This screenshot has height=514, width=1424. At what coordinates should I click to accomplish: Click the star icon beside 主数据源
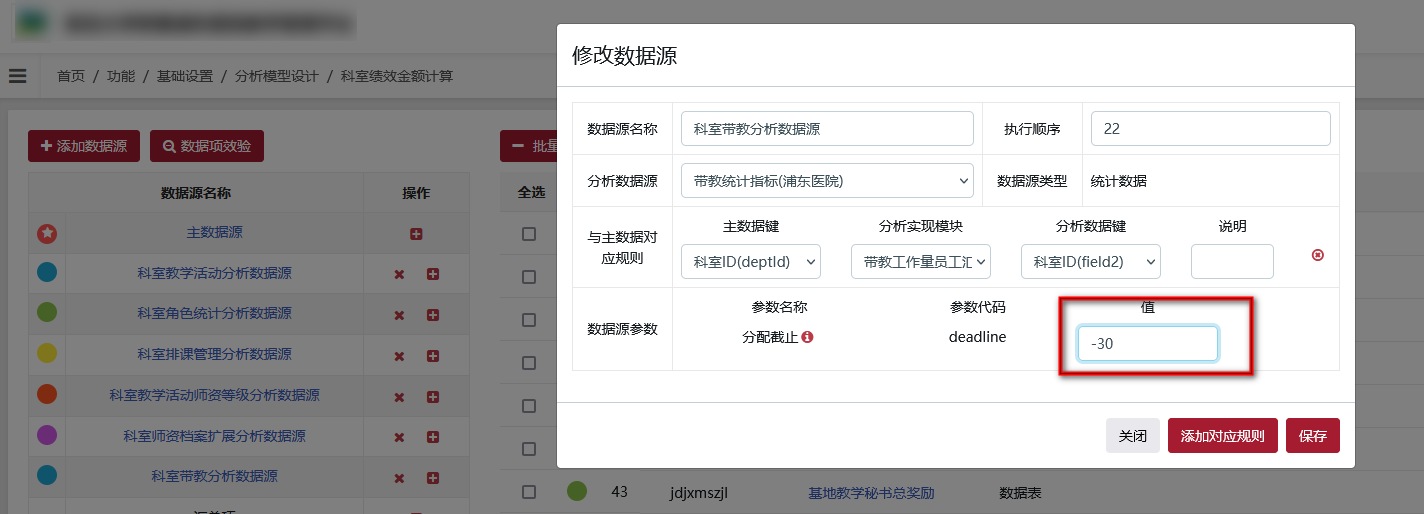pos(47,233)
